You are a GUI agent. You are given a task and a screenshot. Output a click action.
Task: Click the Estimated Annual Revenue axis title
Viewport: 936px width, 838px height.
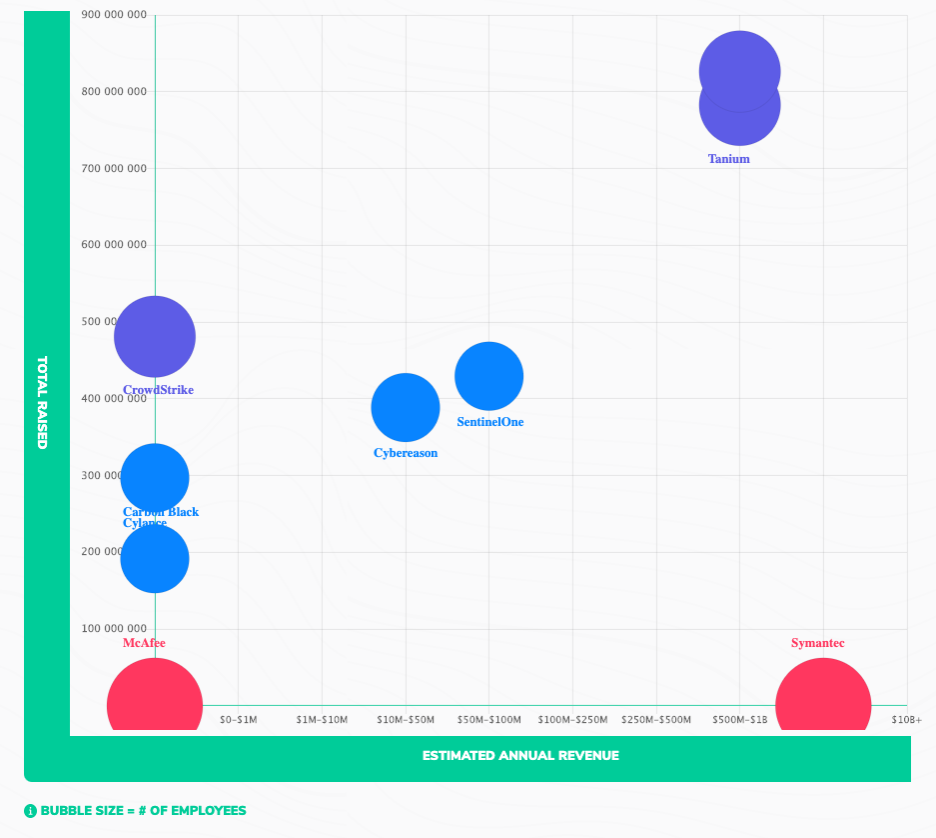[520, 755]
